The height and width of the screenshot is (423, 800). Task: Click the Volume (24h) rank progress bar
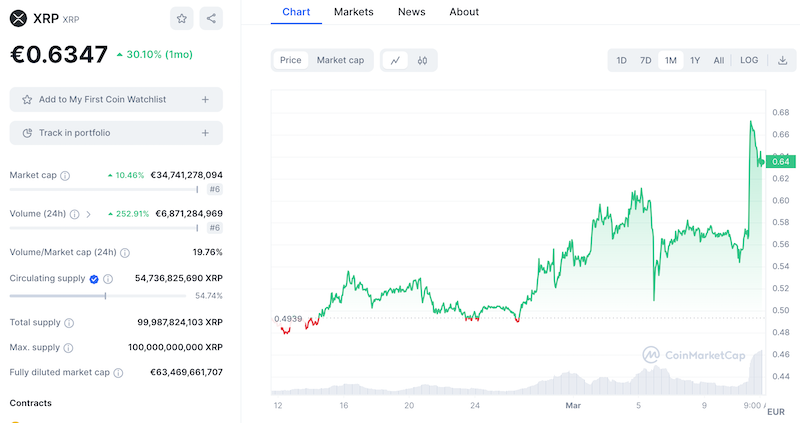pos(104,228)
